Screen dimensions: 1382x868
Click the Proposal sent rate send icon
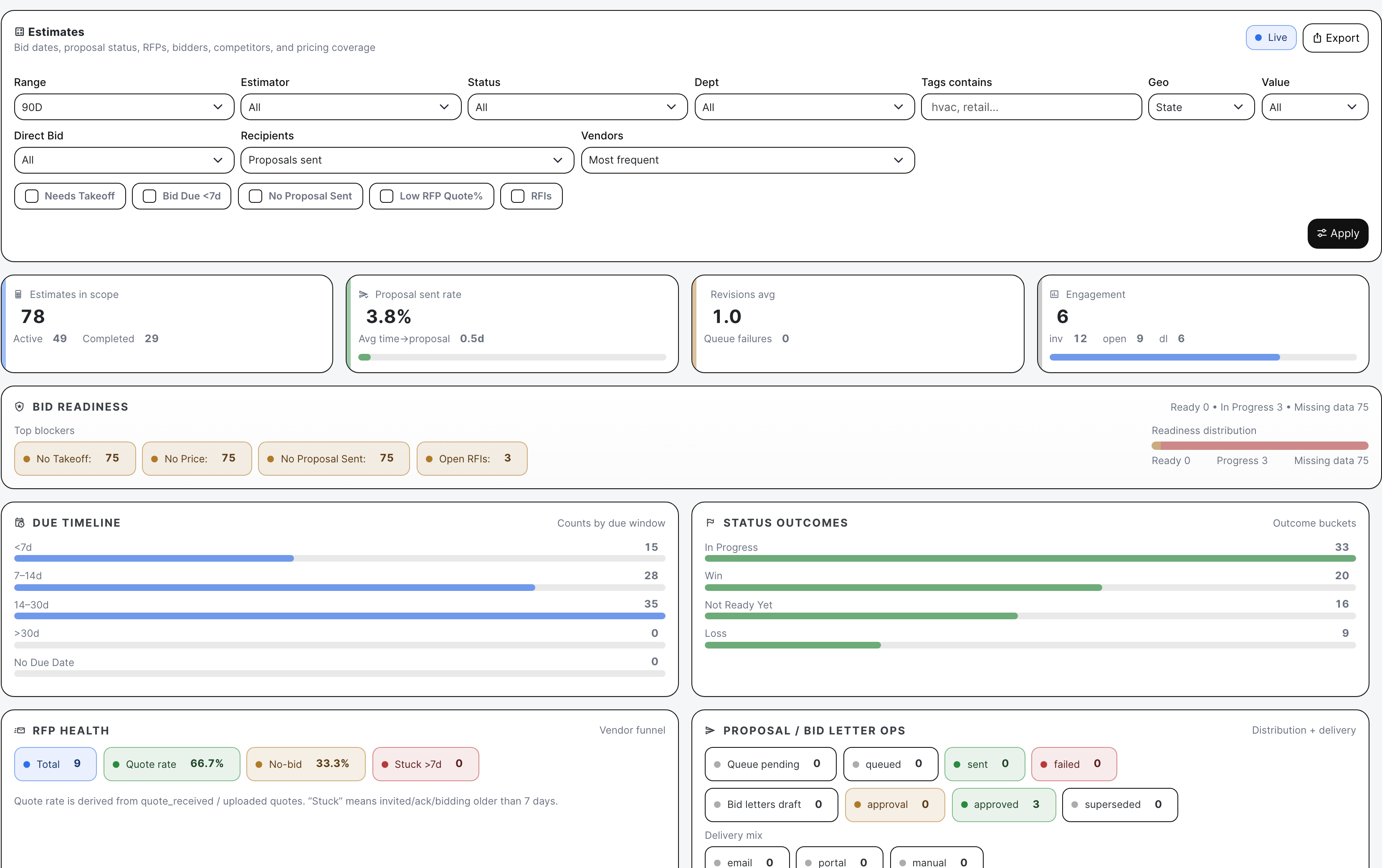coord(363,294)
